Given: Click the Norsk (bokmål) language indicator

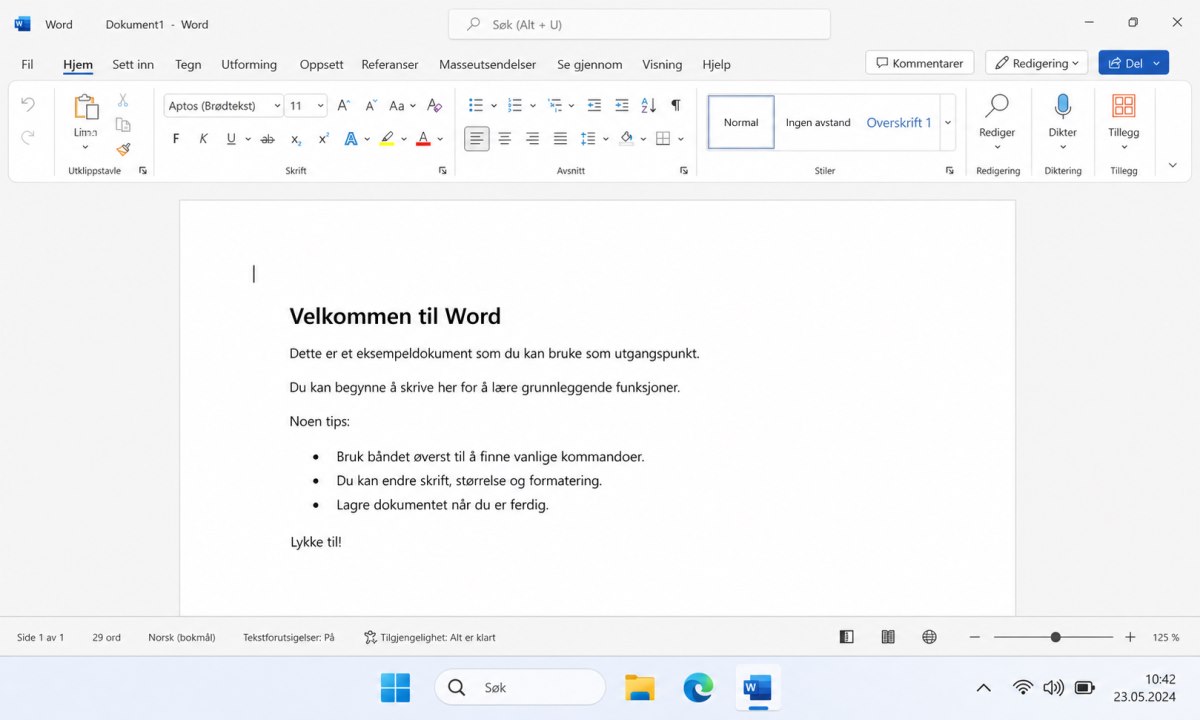Looking at the screenshot, I should (x=181, y=637).
